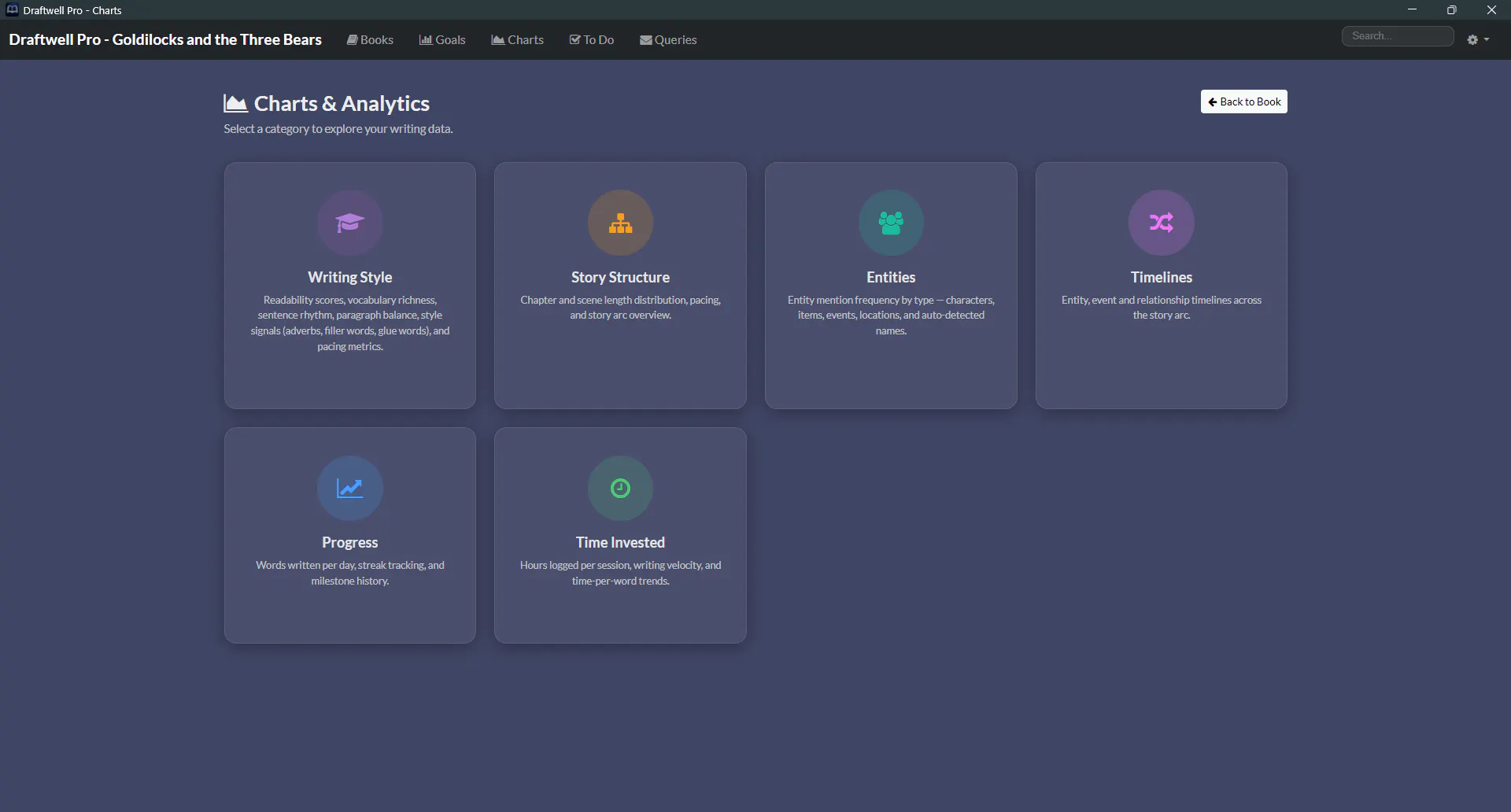Click into the Search field
Viewport: 1511px width, 812px height.
click(1398, 36)
